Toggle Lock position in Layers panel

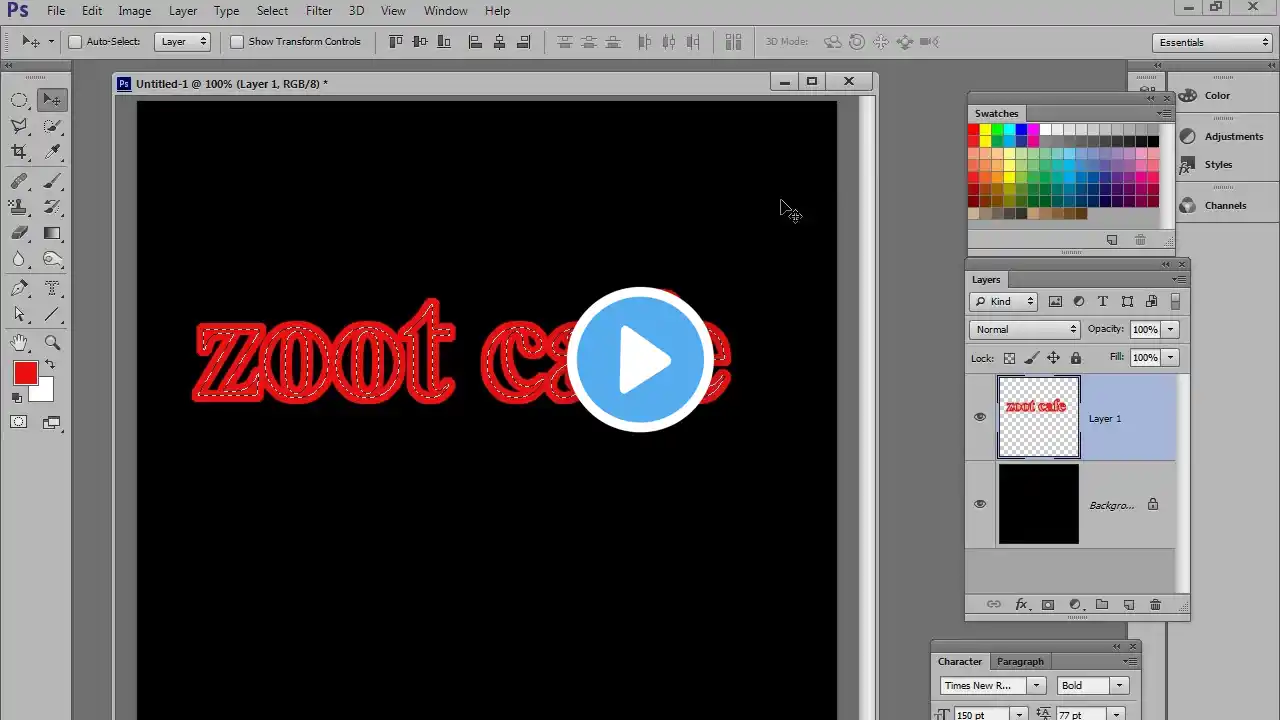1053,358
